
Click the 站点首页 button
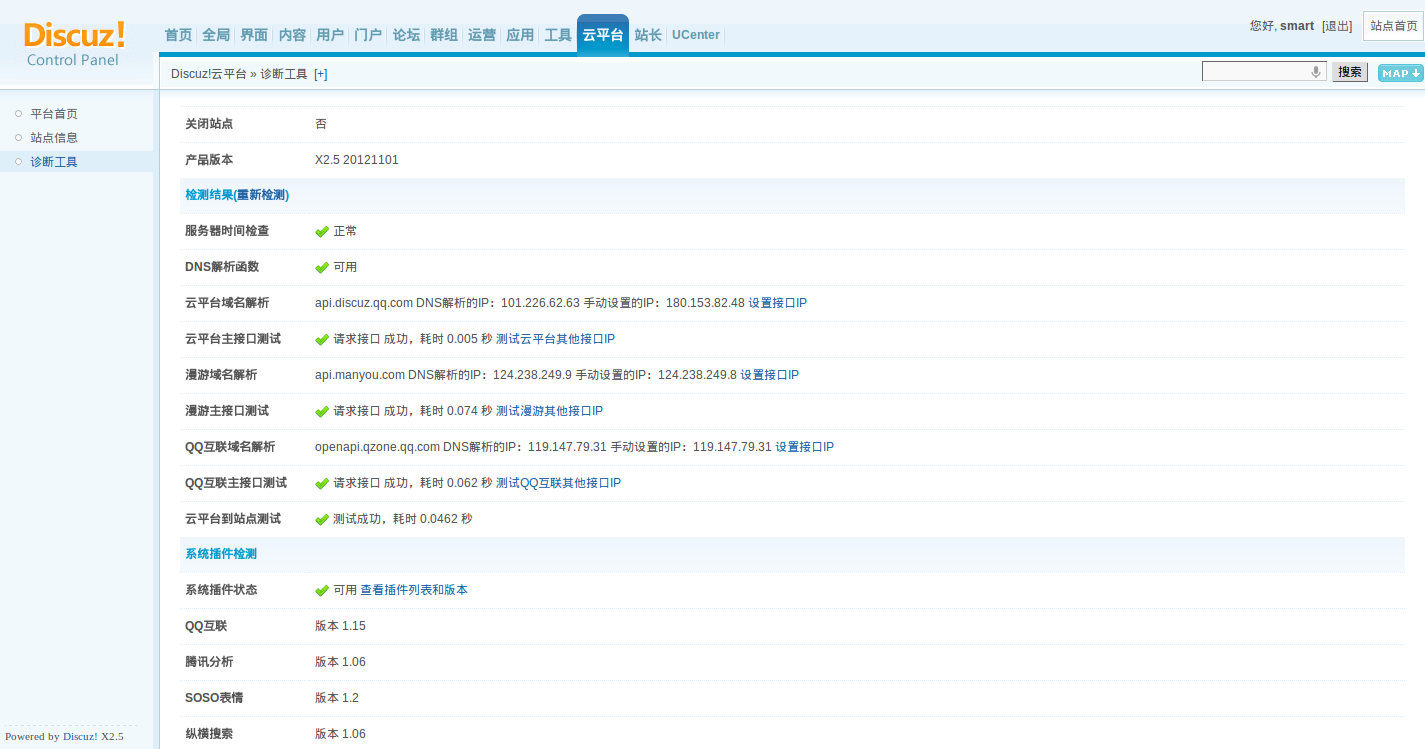point(1393,26)
